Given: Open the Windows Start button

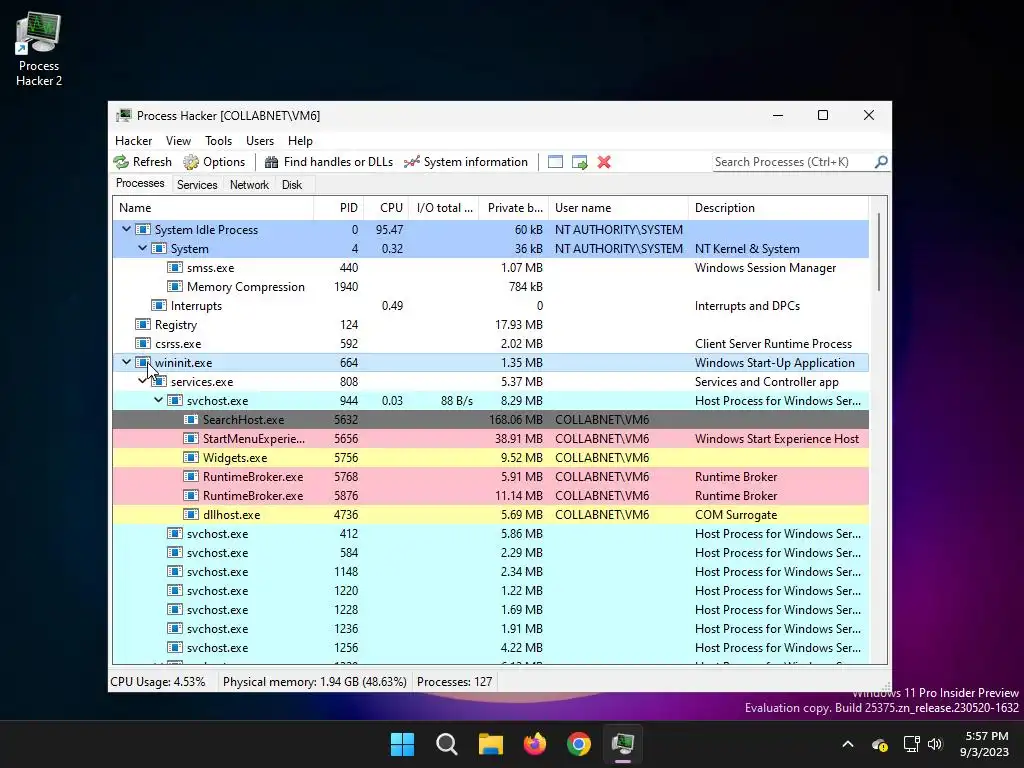Looking at the screenshot, I should click(402, 744).
